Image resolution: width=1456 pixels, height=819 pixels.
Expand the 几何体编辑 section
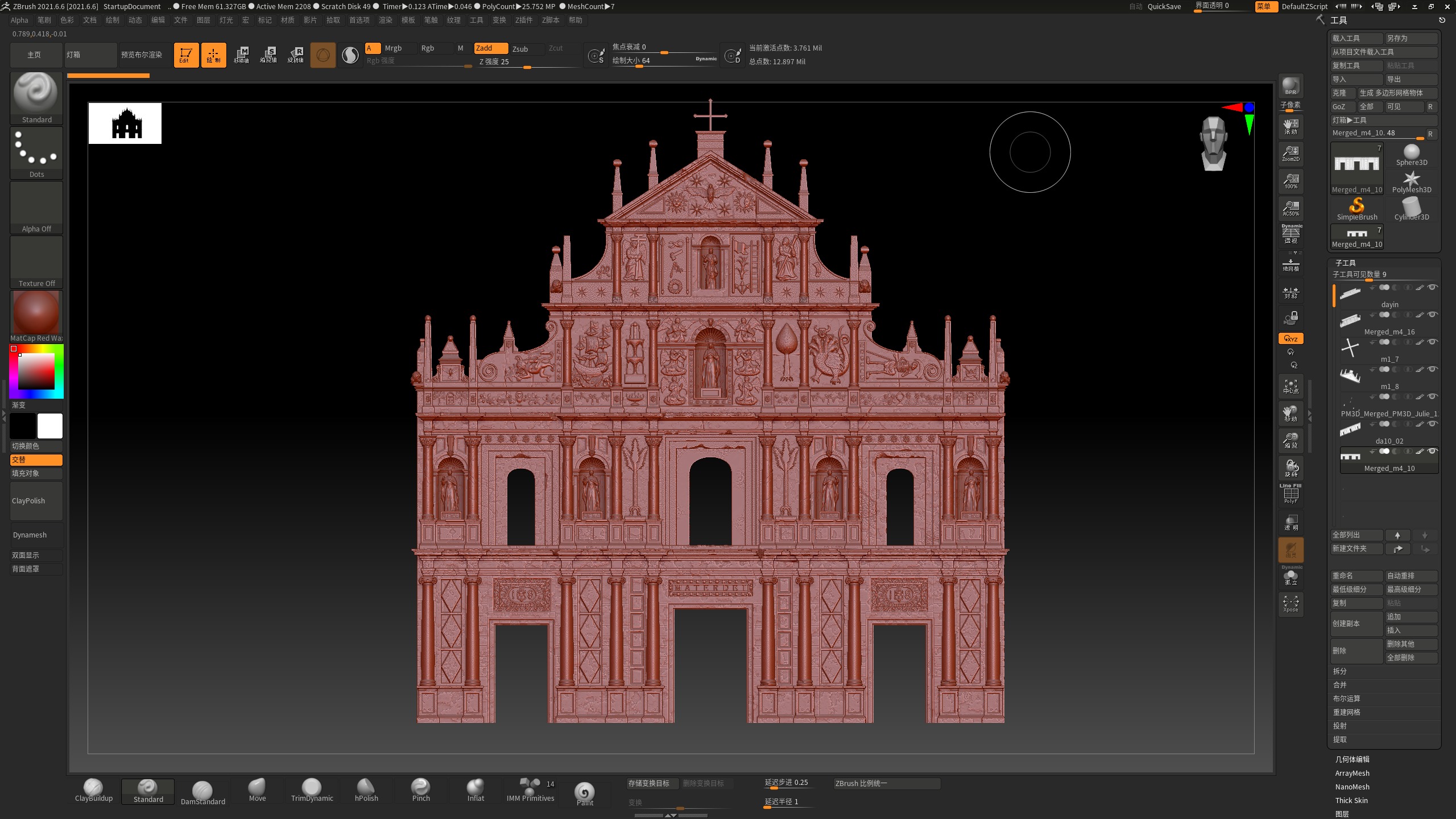1352,759
